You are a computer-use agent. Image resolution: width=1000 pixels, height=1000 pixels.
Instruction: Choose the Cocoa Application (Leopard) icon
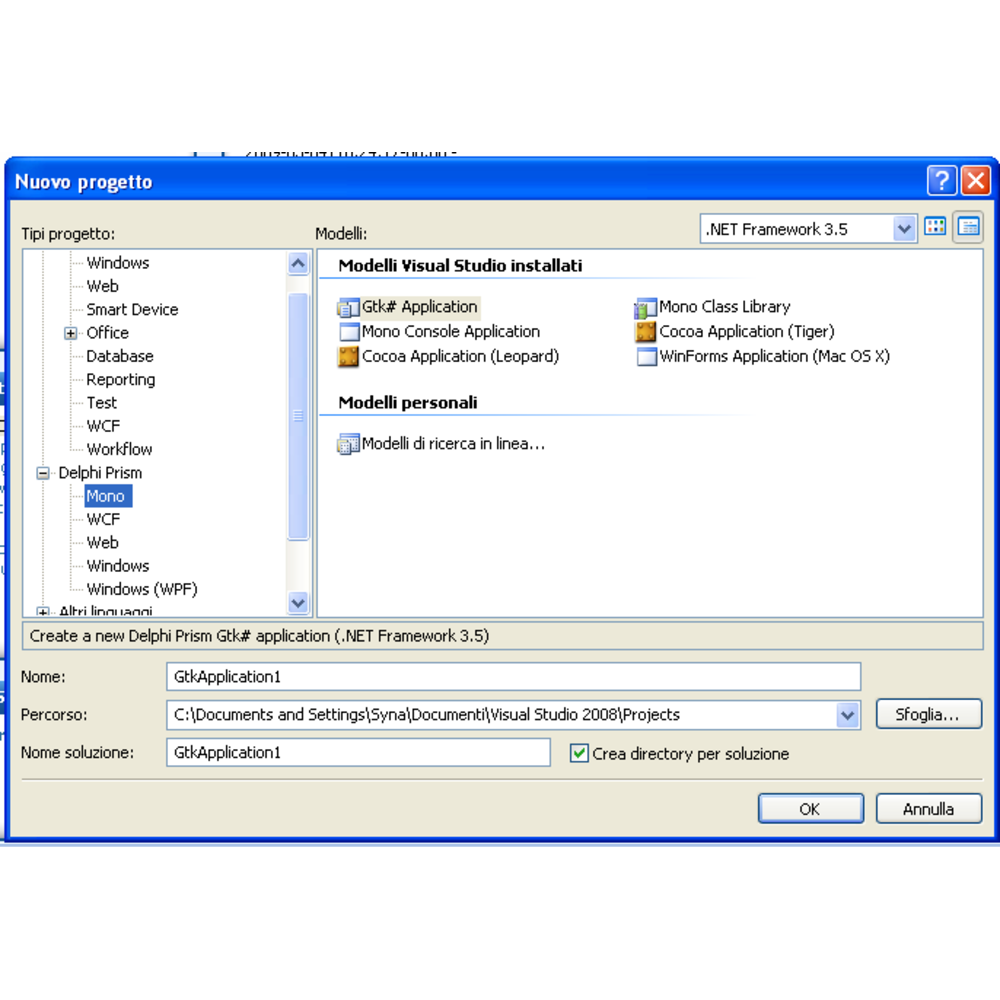tap(348, 356)
